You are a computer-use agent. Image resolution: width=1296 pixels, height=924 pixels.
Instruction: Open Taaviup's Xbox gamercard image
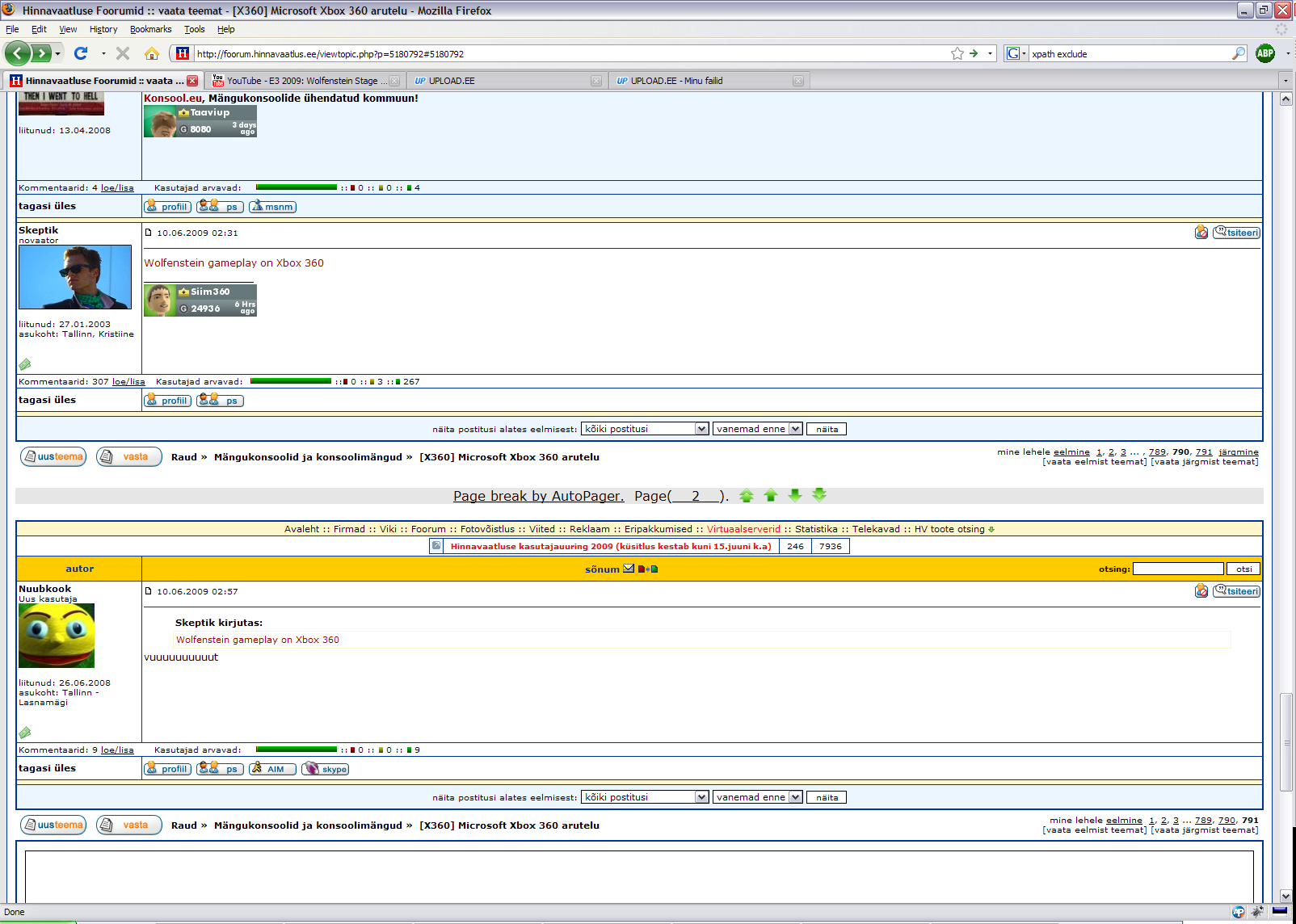pos(200,122)
